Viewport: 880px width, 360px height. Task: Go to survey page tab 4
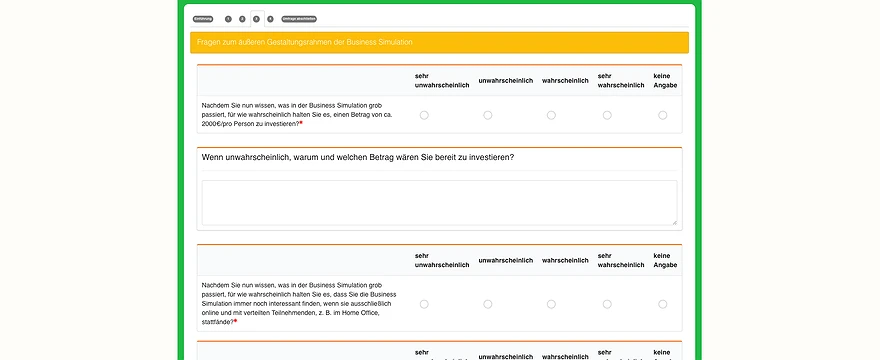[271, 19]
